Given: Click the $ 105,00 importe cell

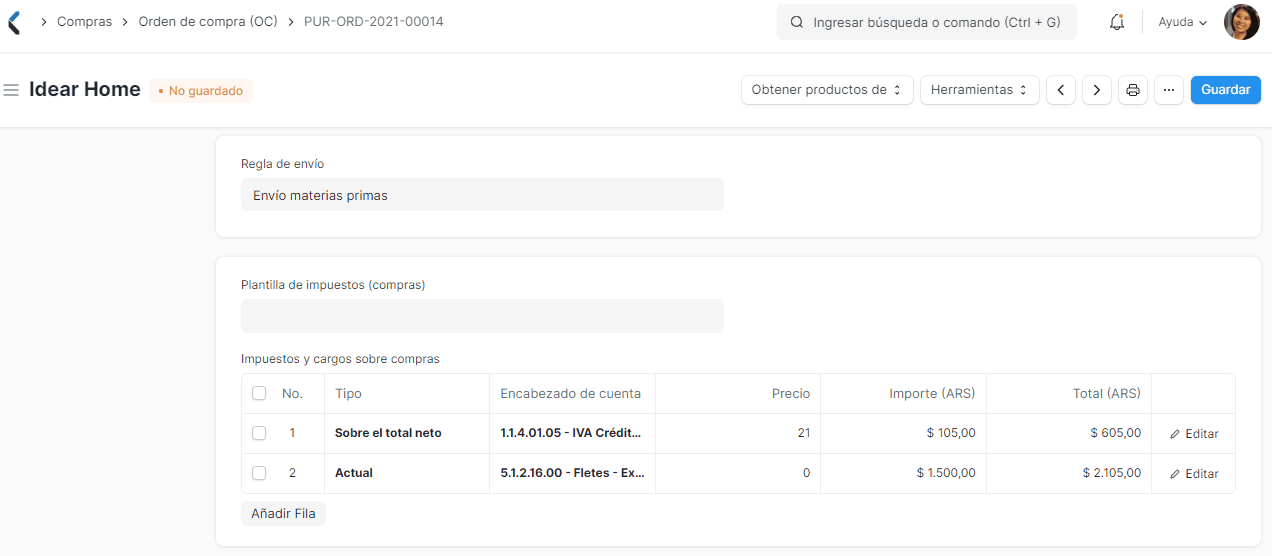Looking at the screenshot, I should (x=904, y=434).
